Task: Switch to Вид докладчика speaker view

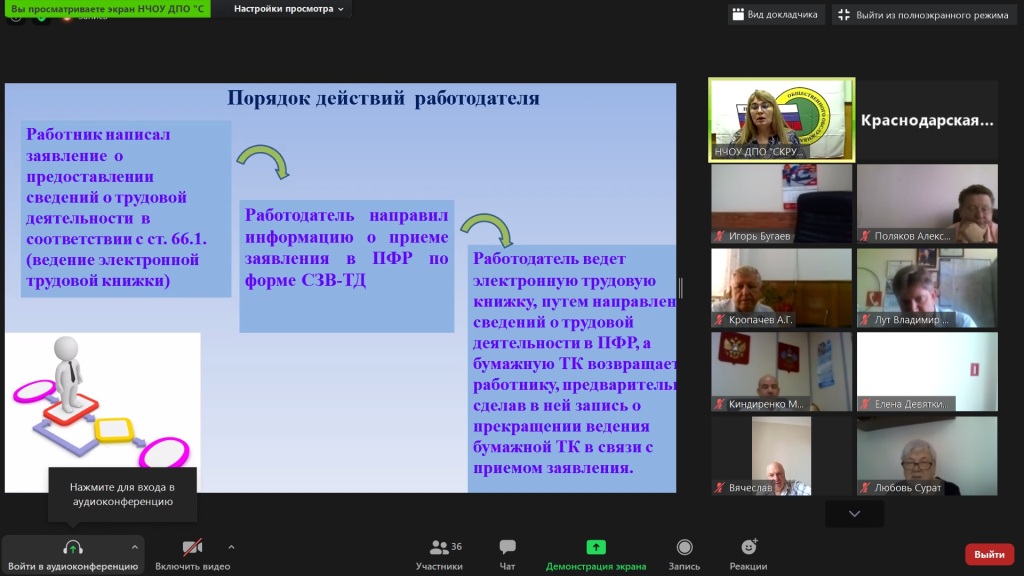Action: (776, 15)
